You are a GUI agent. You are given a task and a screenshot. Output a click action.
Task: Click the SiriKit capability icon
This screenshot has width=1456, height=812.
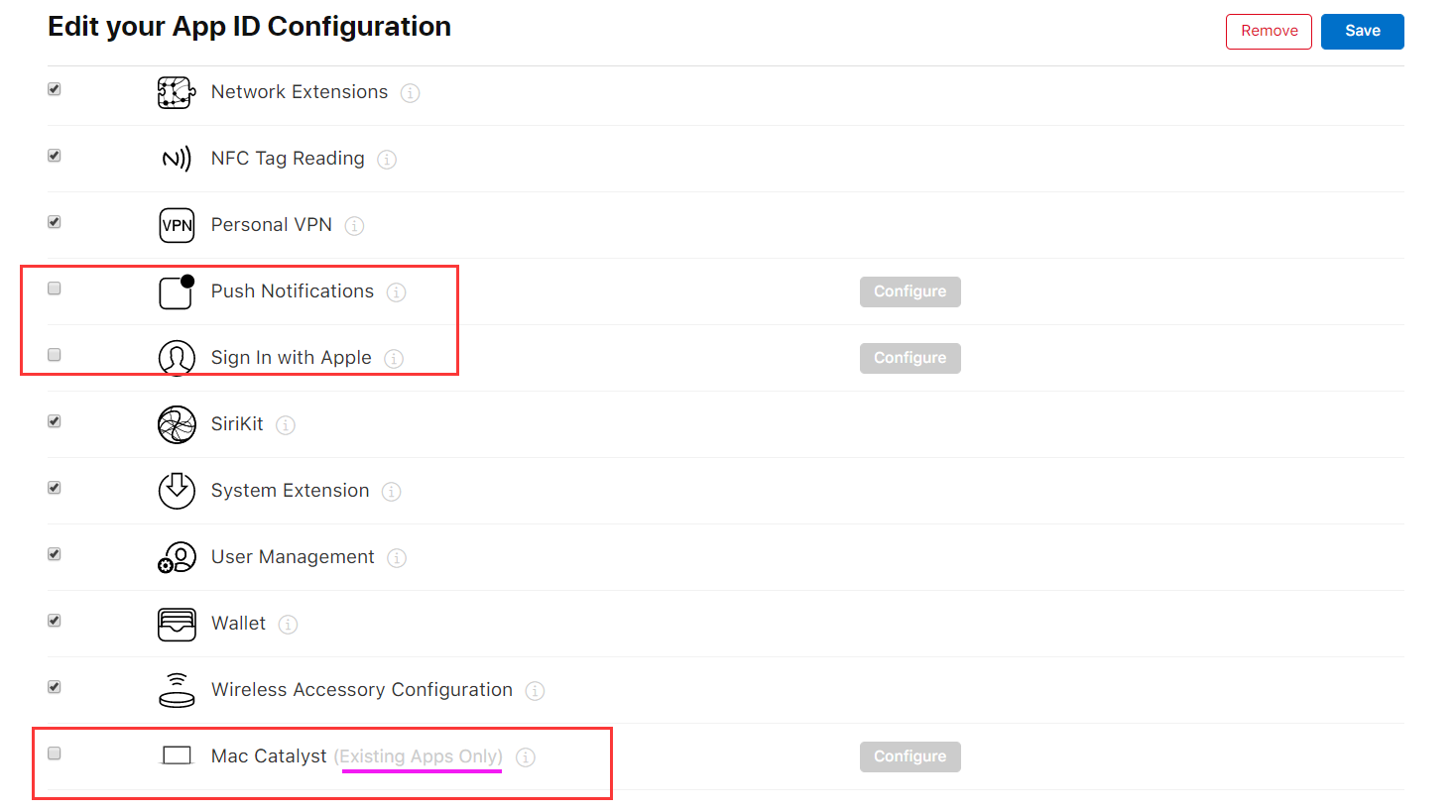[177, 424]
